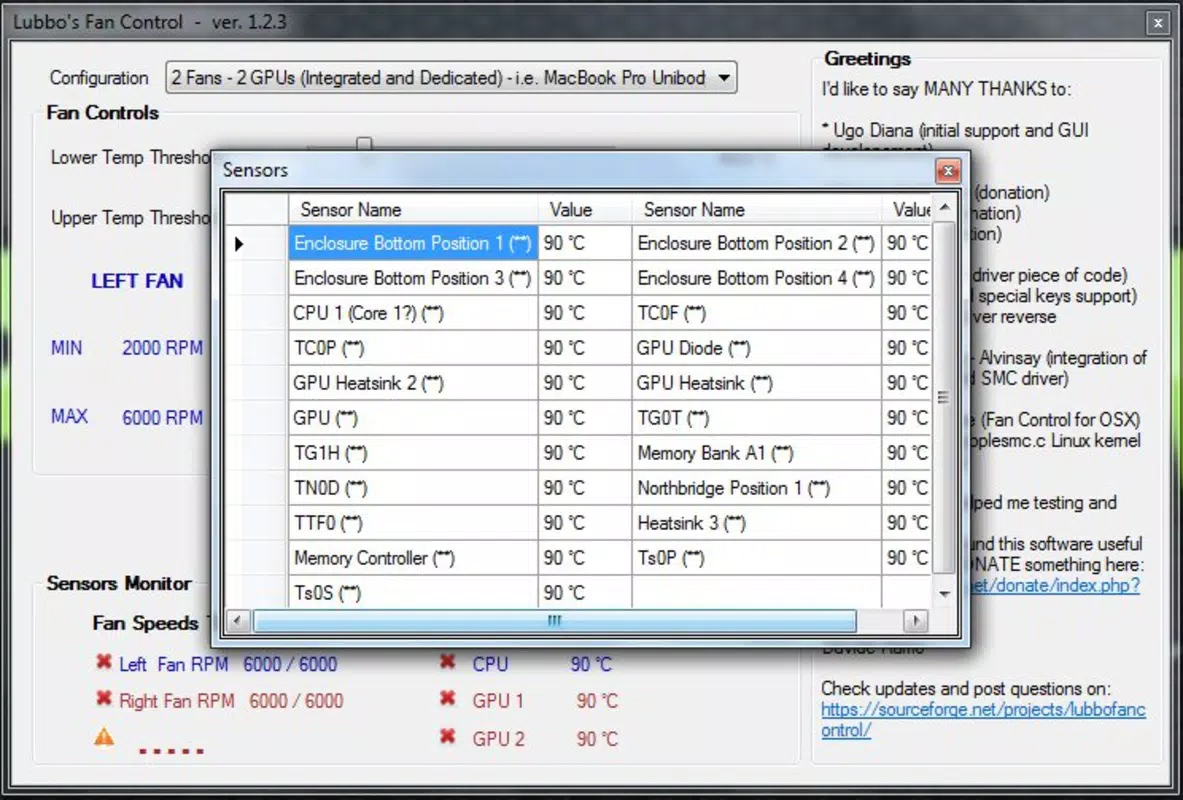1183x800 pixels.
Task: Select Enclosure Bottom Position 3 cell
Action: (x=413, y=278)
